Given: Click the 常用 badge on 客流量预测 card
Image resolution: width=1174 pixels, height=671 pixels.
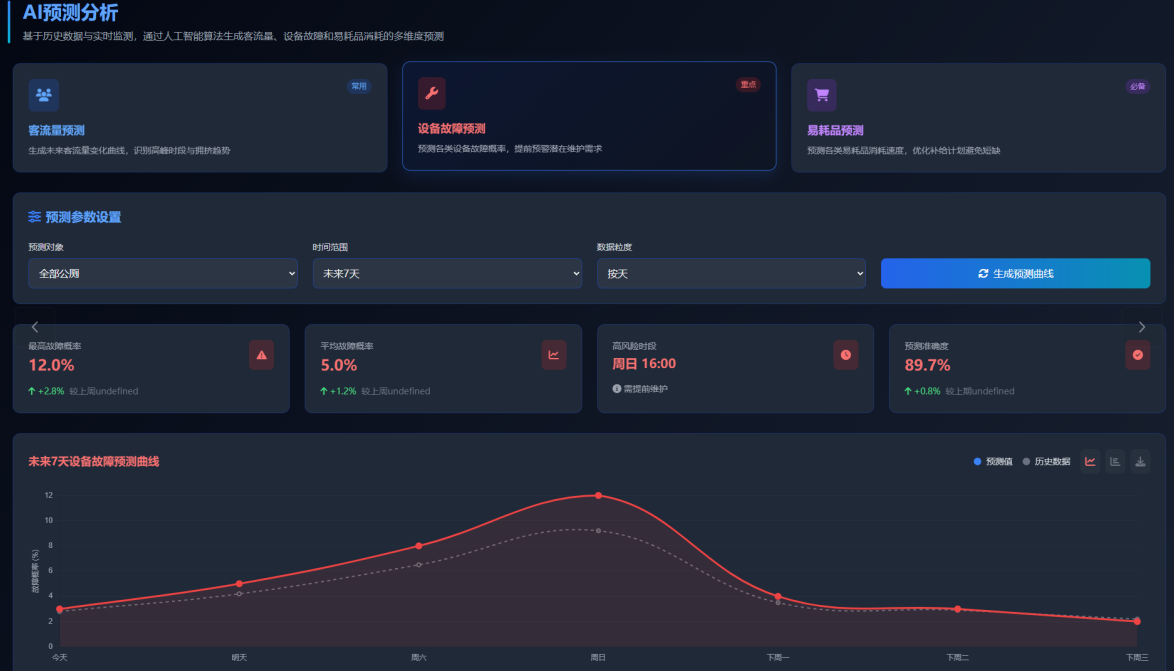Looking at the screenshot, I should (x=359, y=86).
